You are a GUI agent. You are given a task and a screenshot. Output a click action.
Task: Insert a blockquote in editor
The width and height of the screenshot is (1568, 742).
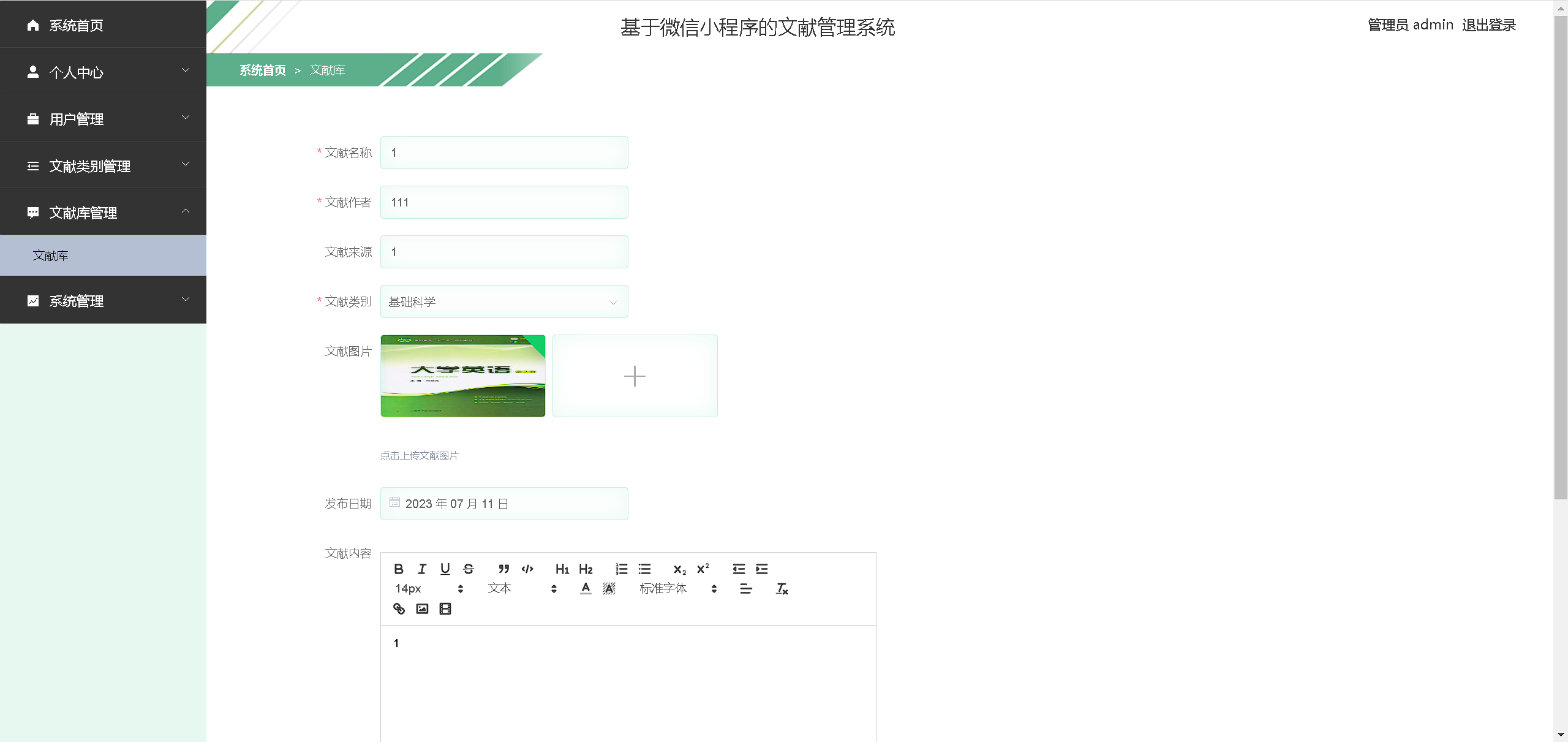(503, 569)
